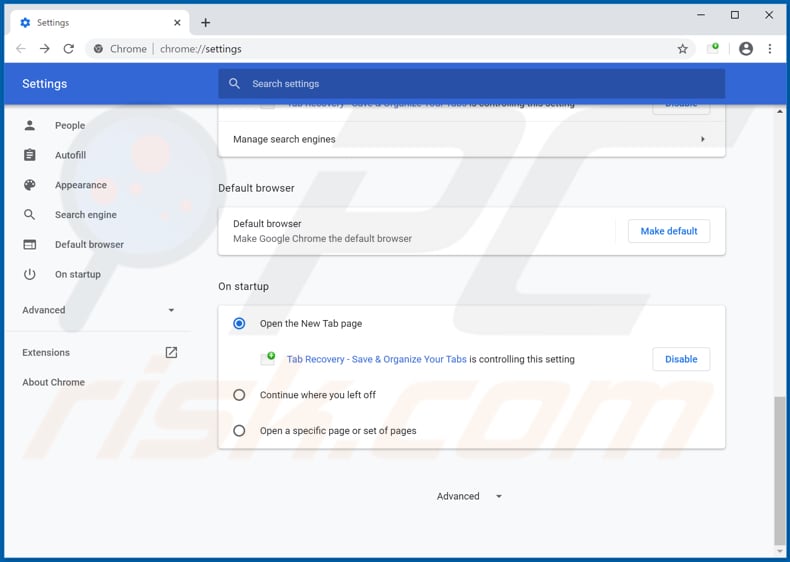Open About Chrome from sidebar

point(53,382)
